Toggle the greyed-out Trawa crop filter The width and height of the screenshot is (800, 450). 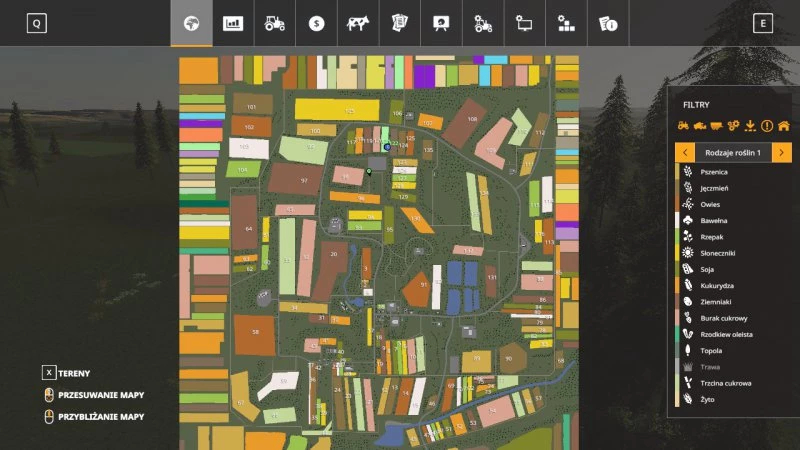(712, 367)
